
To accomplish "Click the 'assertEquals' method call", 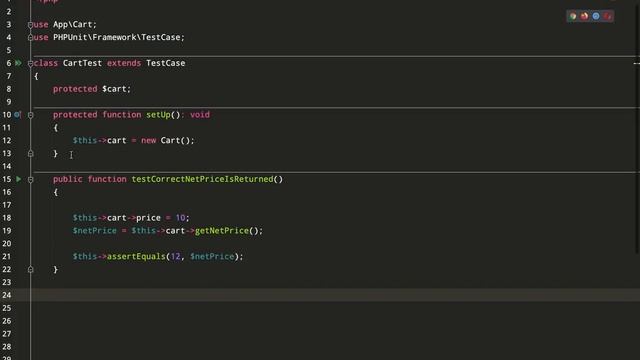I will [x=136, y=256].
